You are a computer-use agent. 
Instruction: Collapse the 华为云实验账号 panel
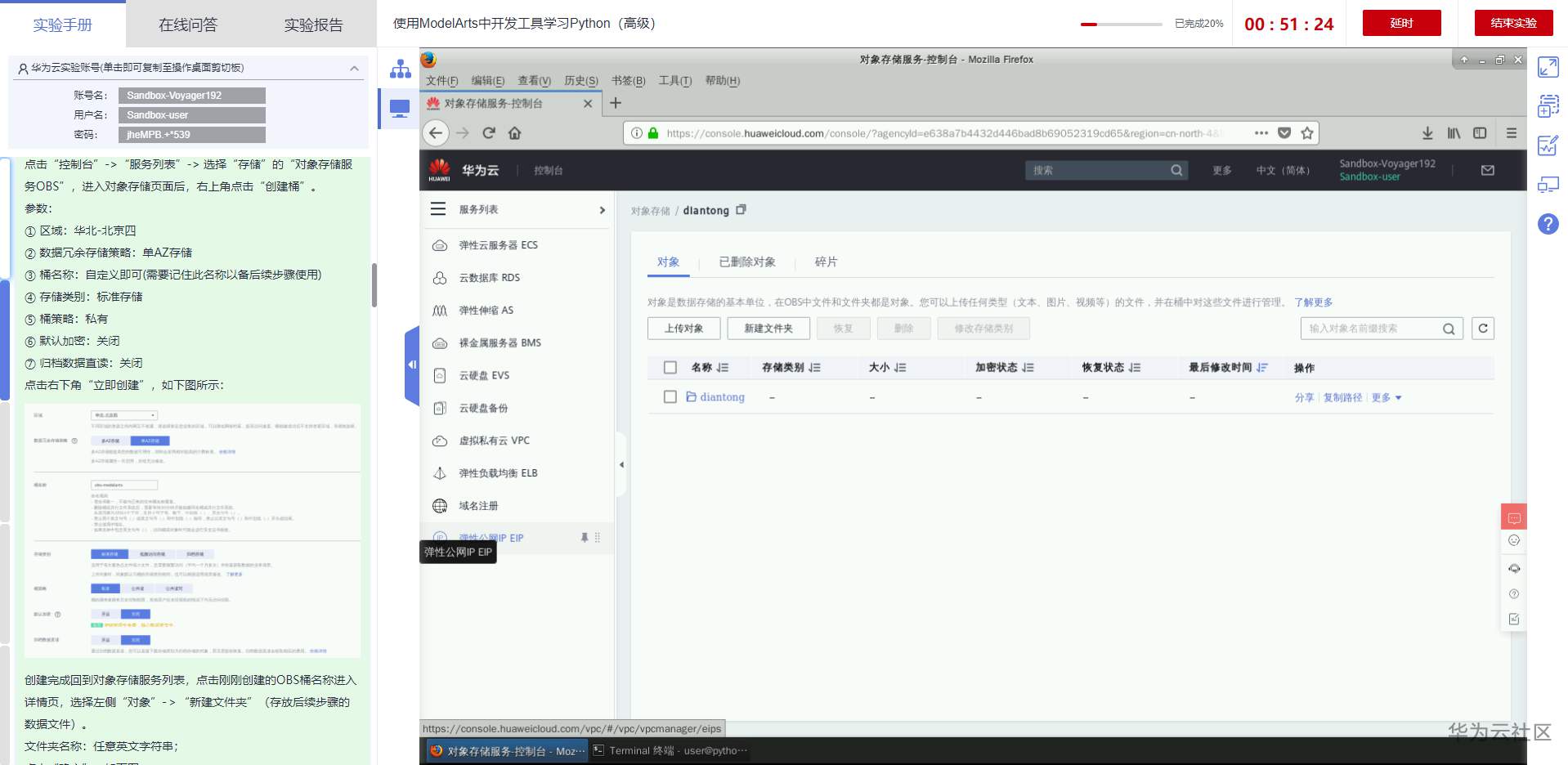(354, 68)
